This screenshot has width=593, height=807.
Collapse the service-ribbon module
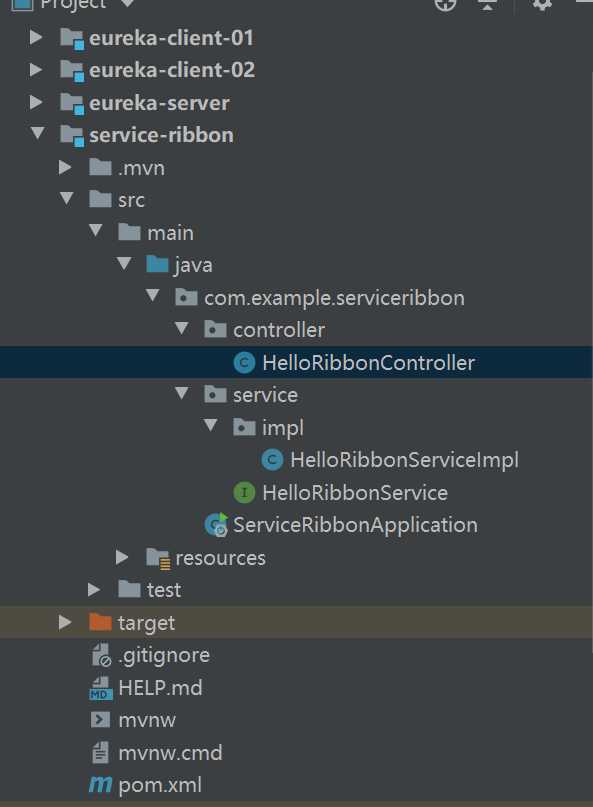click(x=37, y=134)
